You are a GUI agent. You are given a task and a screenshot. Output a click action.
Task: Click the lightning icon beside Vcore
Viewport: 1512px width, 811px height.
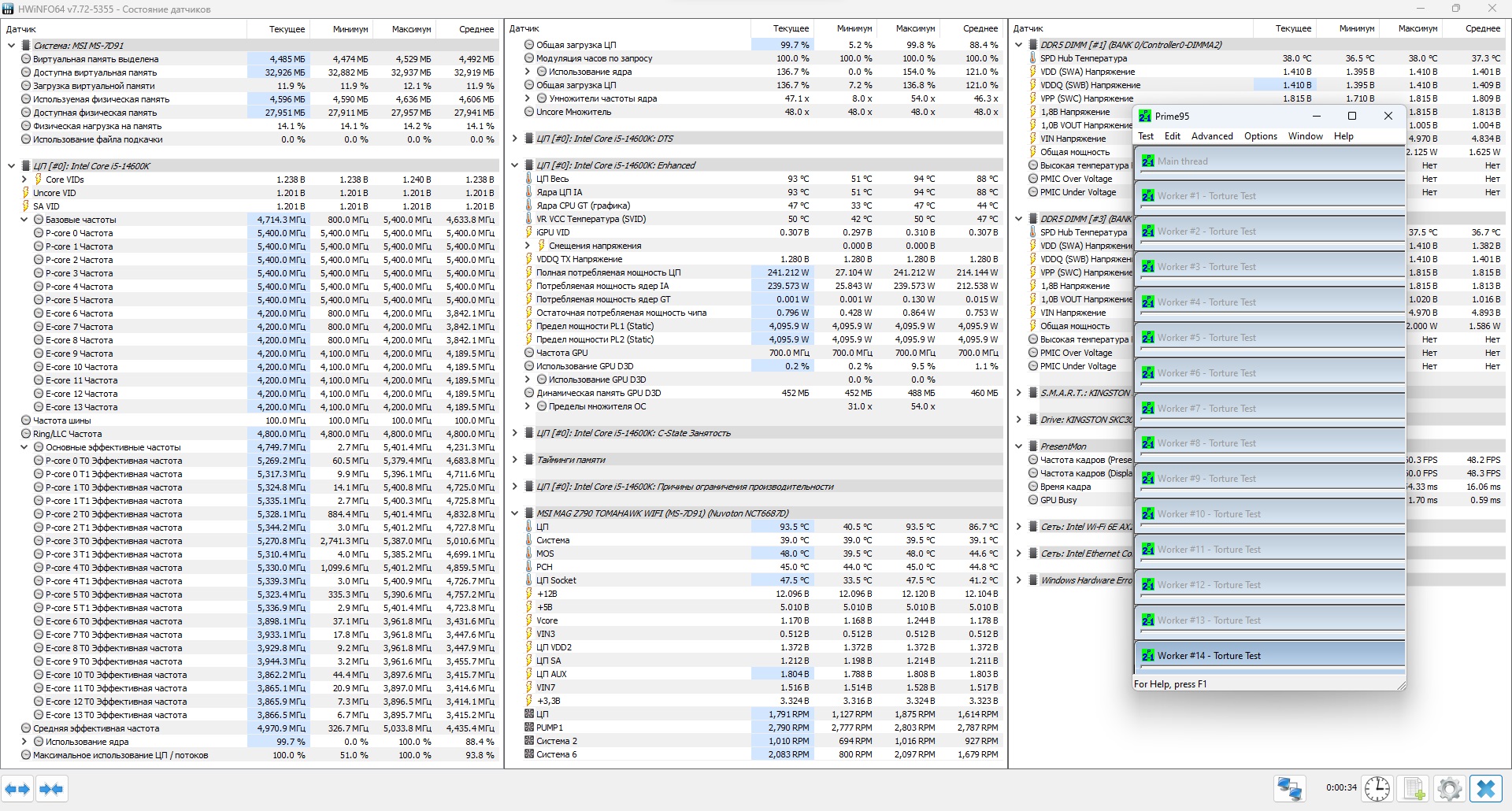[529, 620]
